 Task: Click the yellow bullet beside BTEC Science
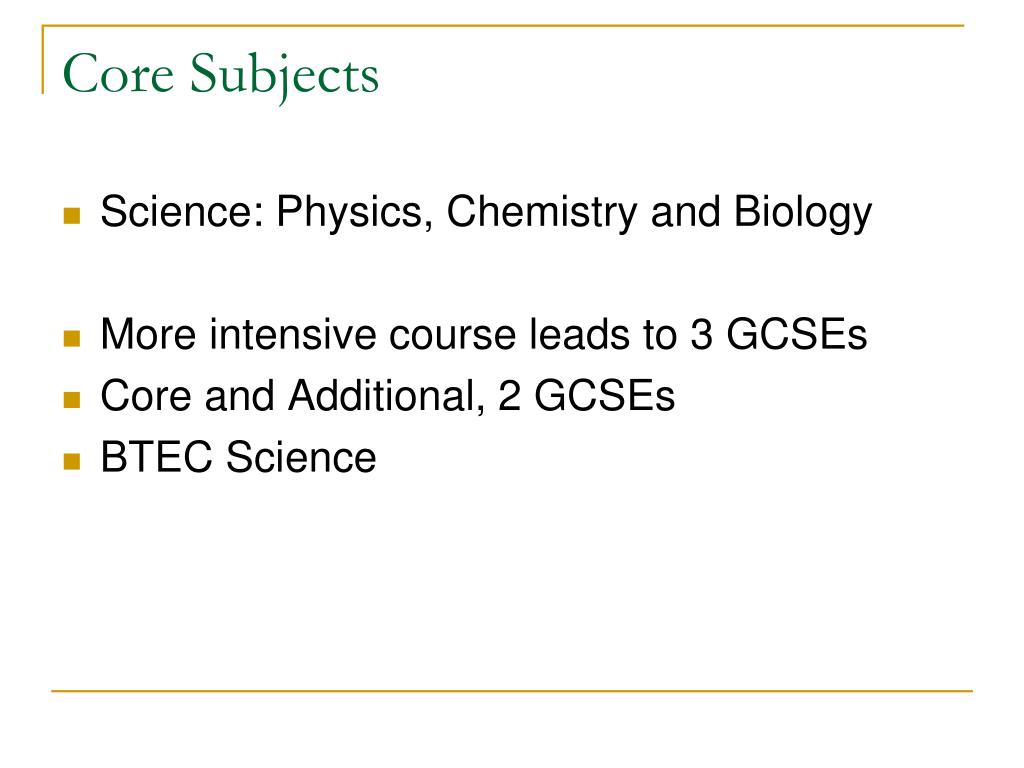[72, 461]
